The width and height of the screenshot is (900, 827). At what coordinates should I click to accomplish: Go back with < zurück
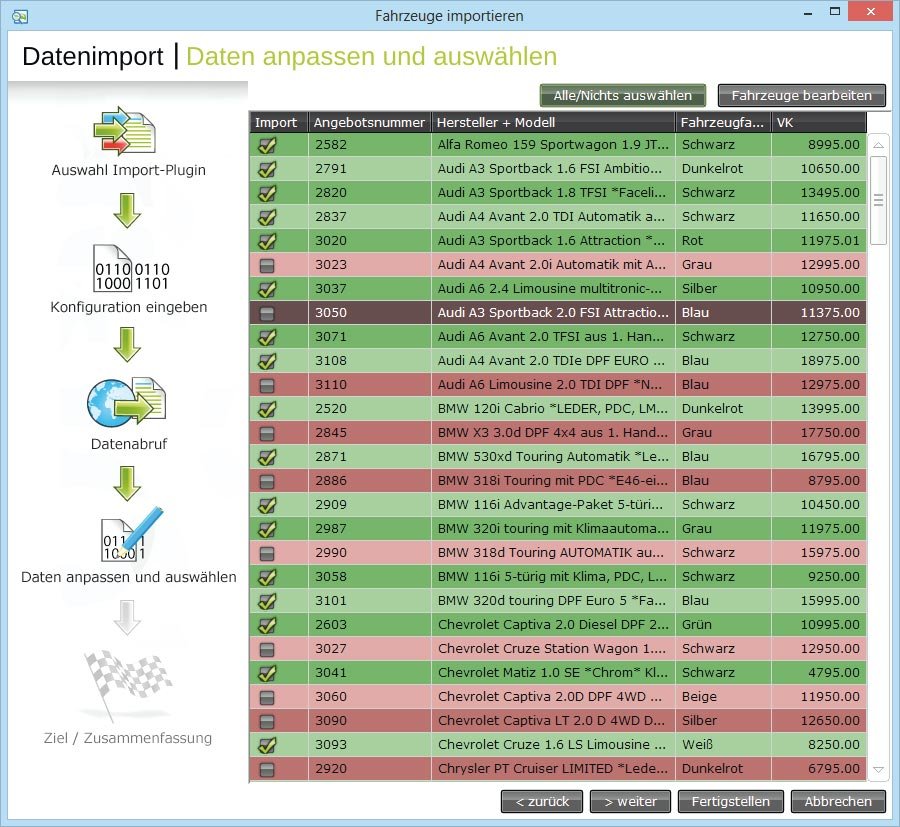click(x=542, y=801)
